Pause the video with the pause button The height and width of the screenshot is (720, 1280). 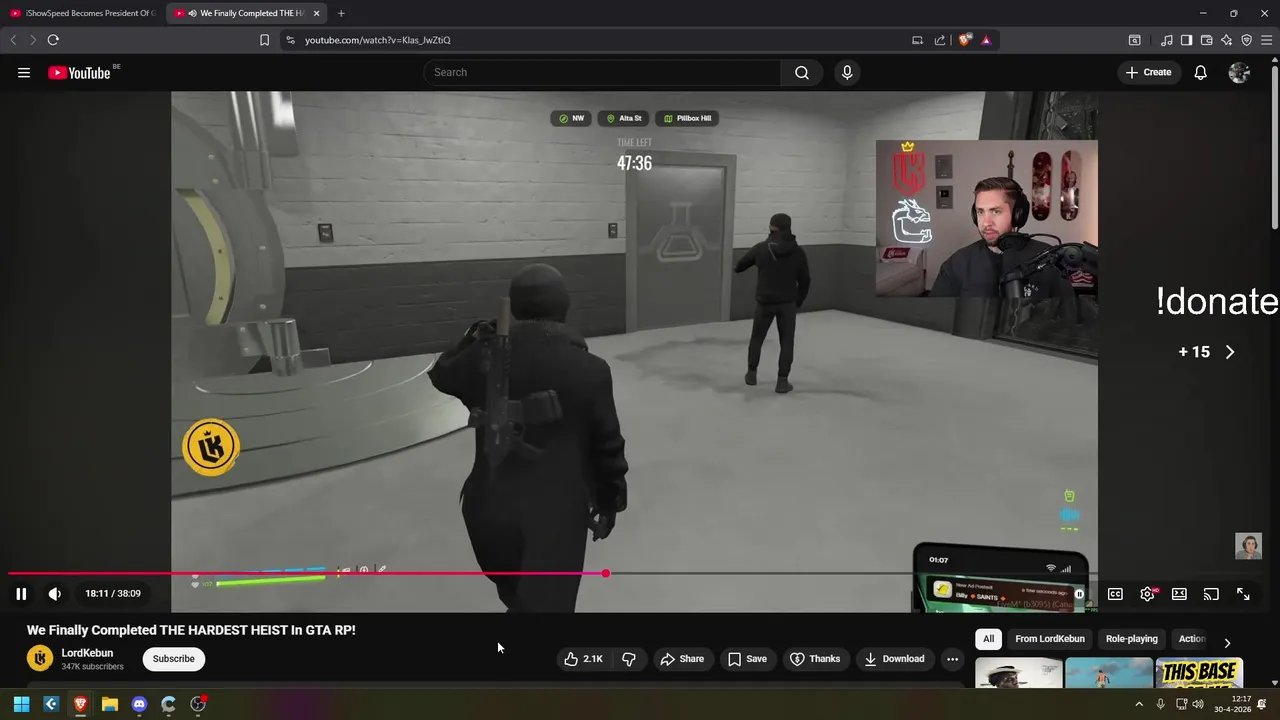[21, 594]
